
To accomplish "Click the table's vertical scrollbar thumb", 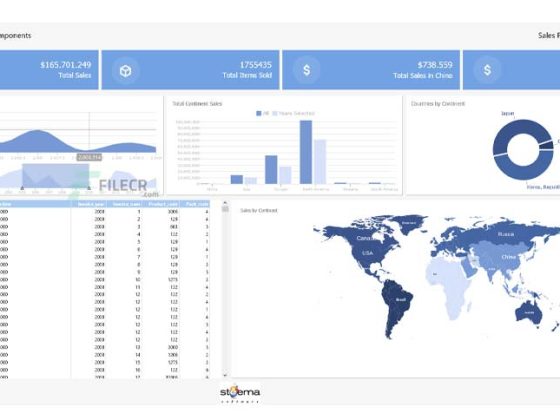I will click(x=225, y=209).
